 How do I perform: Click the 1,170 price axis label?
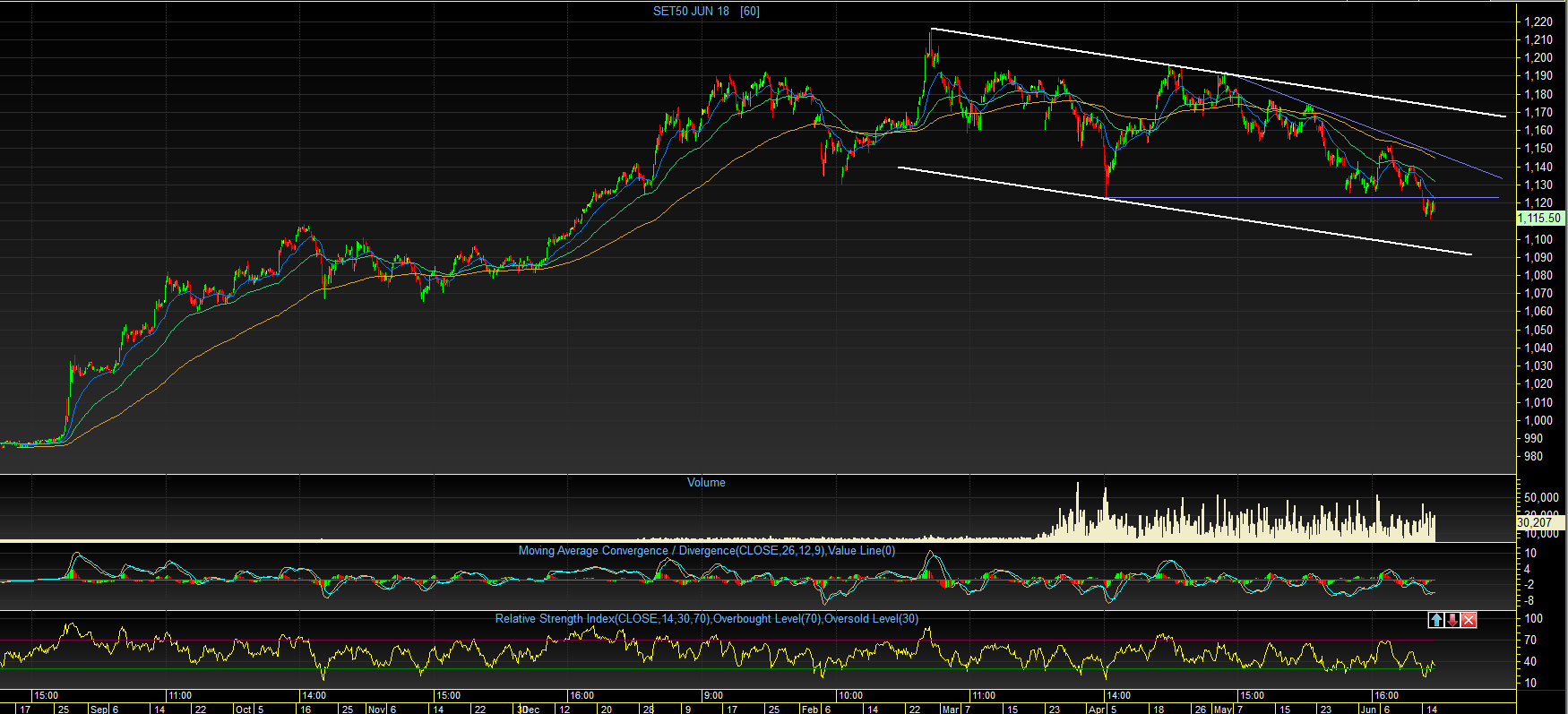[1538, 112]
